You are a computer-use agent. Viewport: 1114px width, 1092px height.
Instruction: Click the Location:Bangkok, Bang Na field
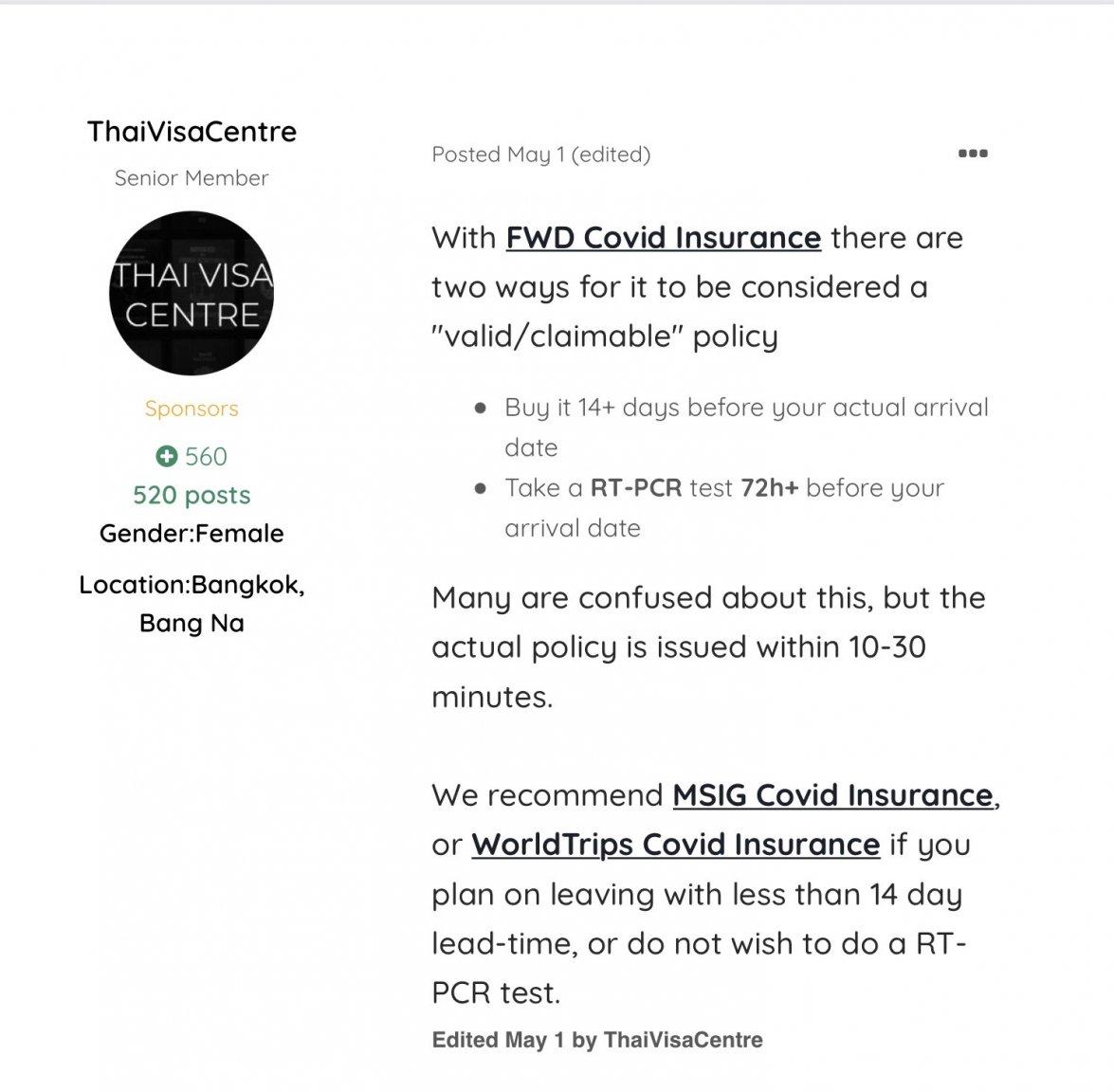tap(192, 604)
